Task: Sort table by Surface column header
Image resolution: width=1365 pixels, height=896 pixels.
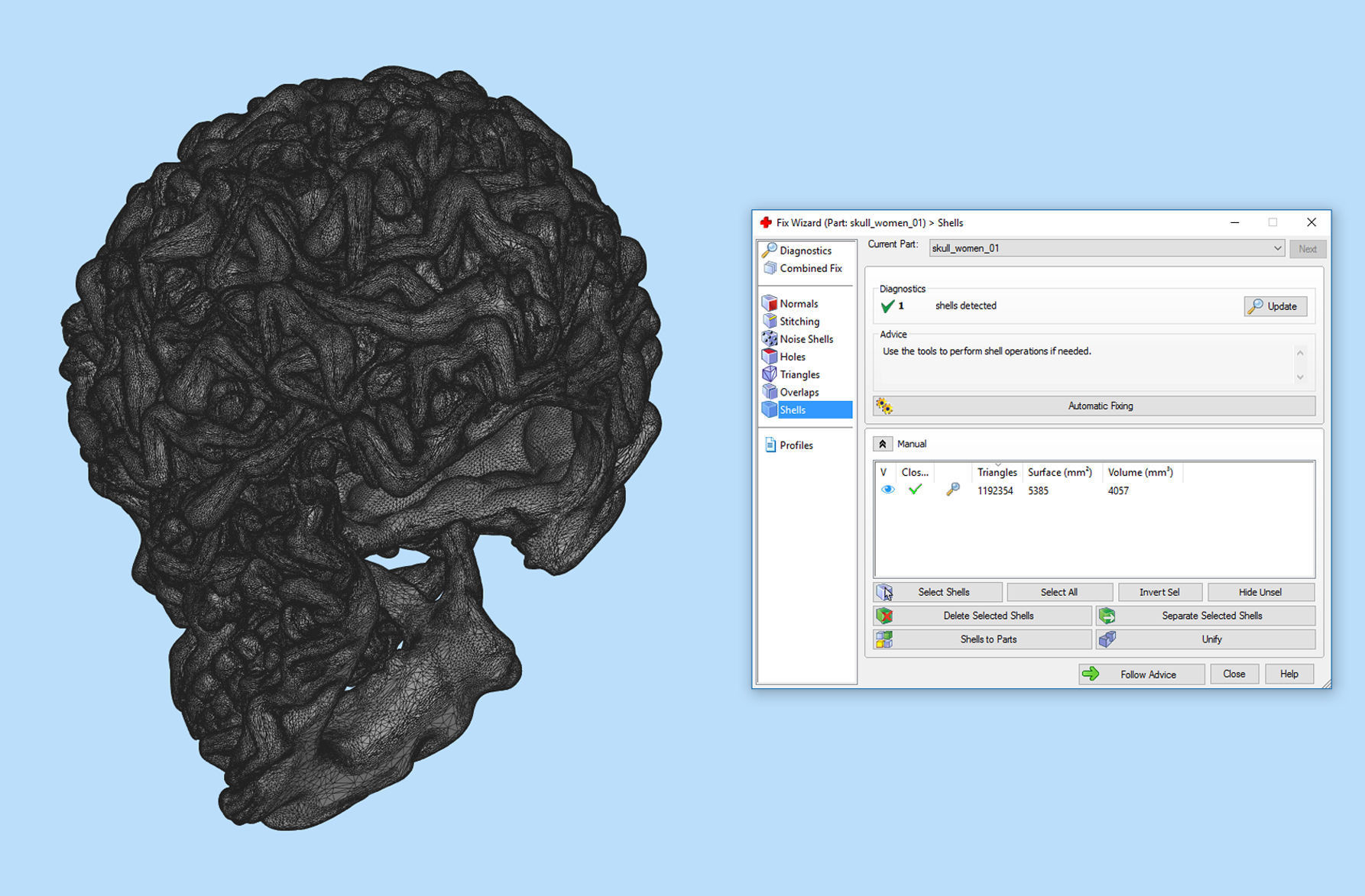Action: point(1060,472)
